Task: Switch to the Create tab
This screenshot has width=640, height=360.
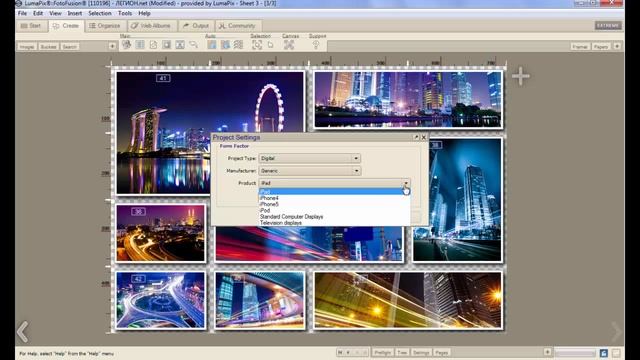Action: pos(66,26)
